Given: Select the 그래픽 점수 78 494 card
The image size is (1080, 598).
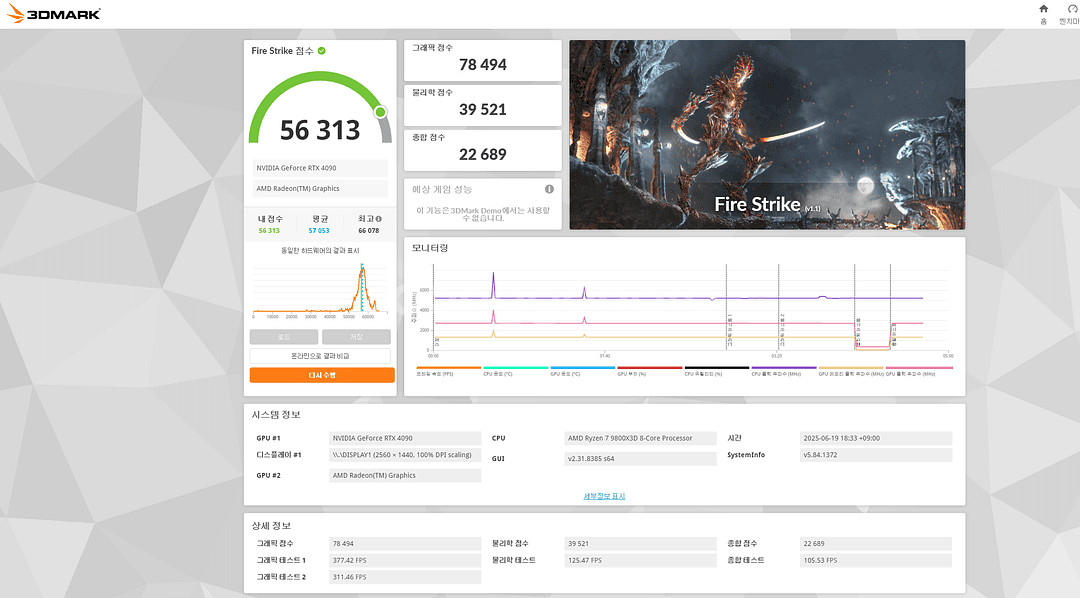Looking at the screenshot, I should click(x=482, y=60).
